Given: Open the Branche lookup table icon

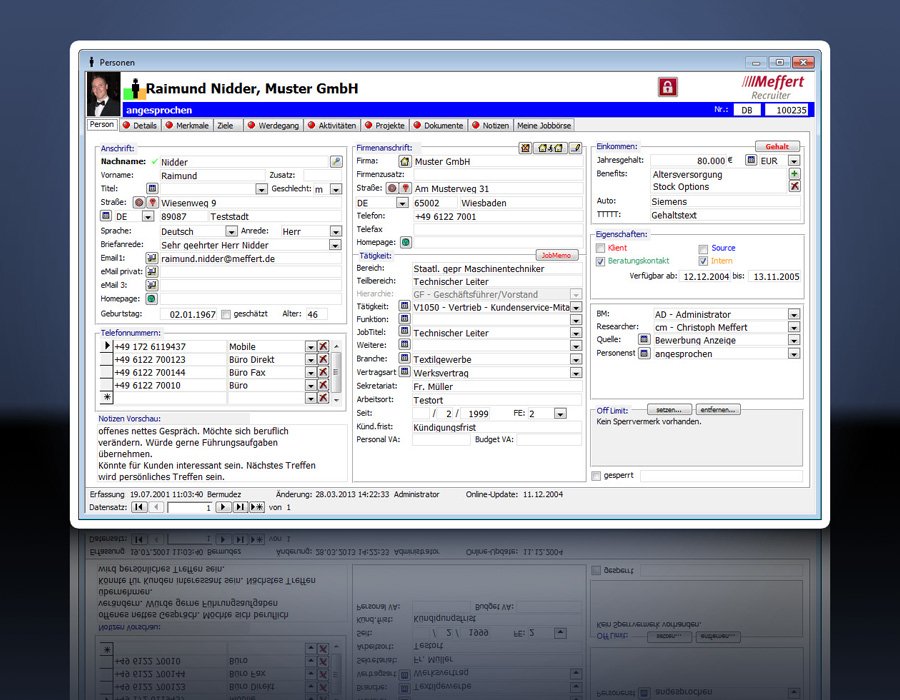Looking at the screenshot, I should coord(405,359).
